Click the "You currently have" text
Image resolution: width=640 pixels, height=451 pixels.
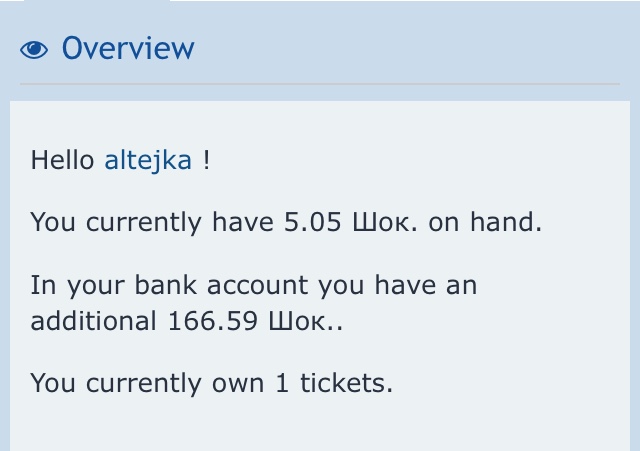click(x=148, y=222)
